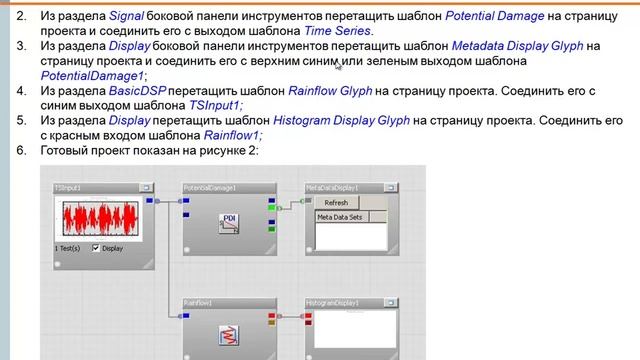This screenshot has height=360, width=640.
Task: Select the bright red input port of HistogramDisplay1
Action: tap(309, 316)
